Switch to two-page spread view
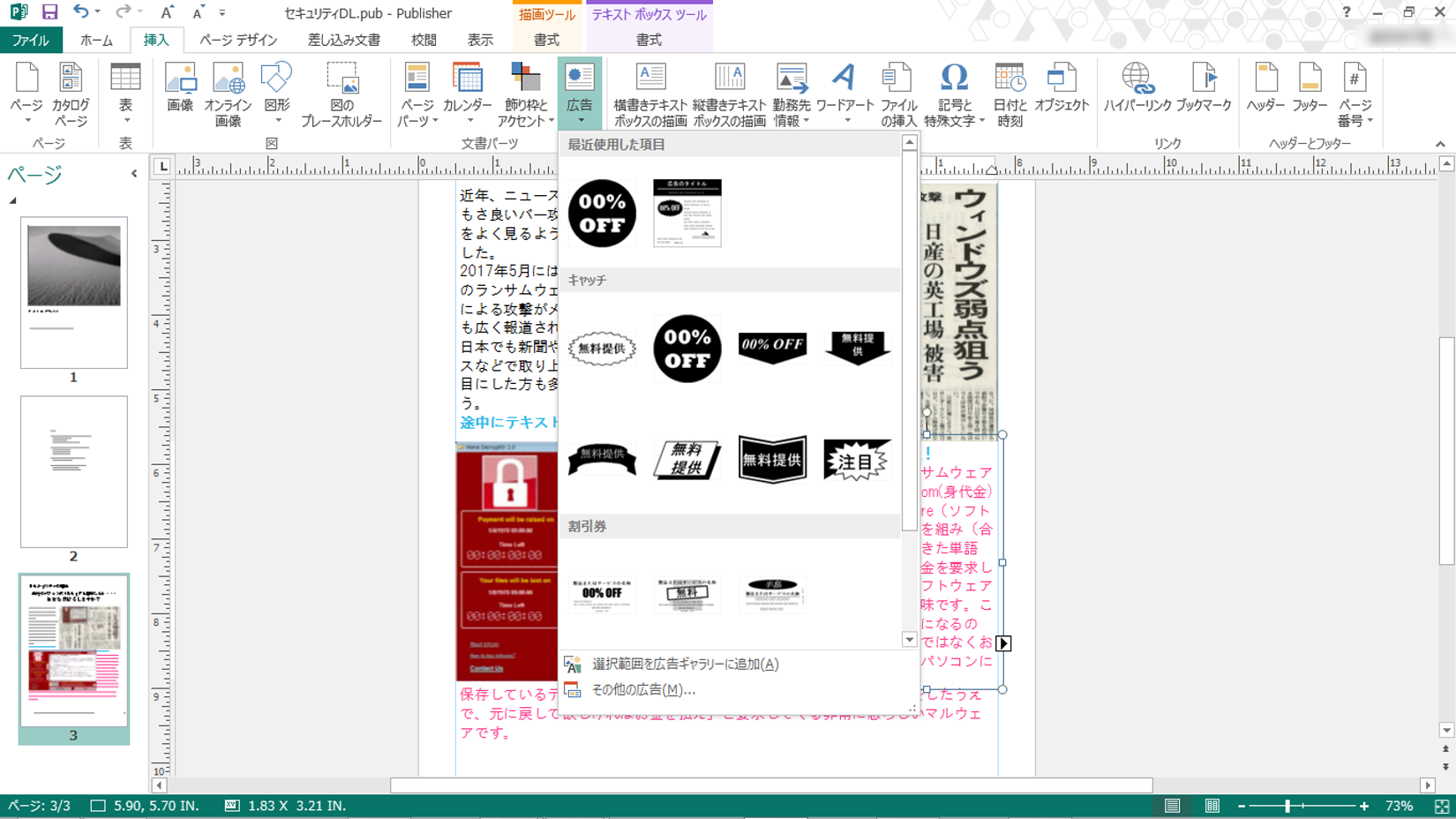Screen dimensions: 1456x819 (x=1212, y=806)
